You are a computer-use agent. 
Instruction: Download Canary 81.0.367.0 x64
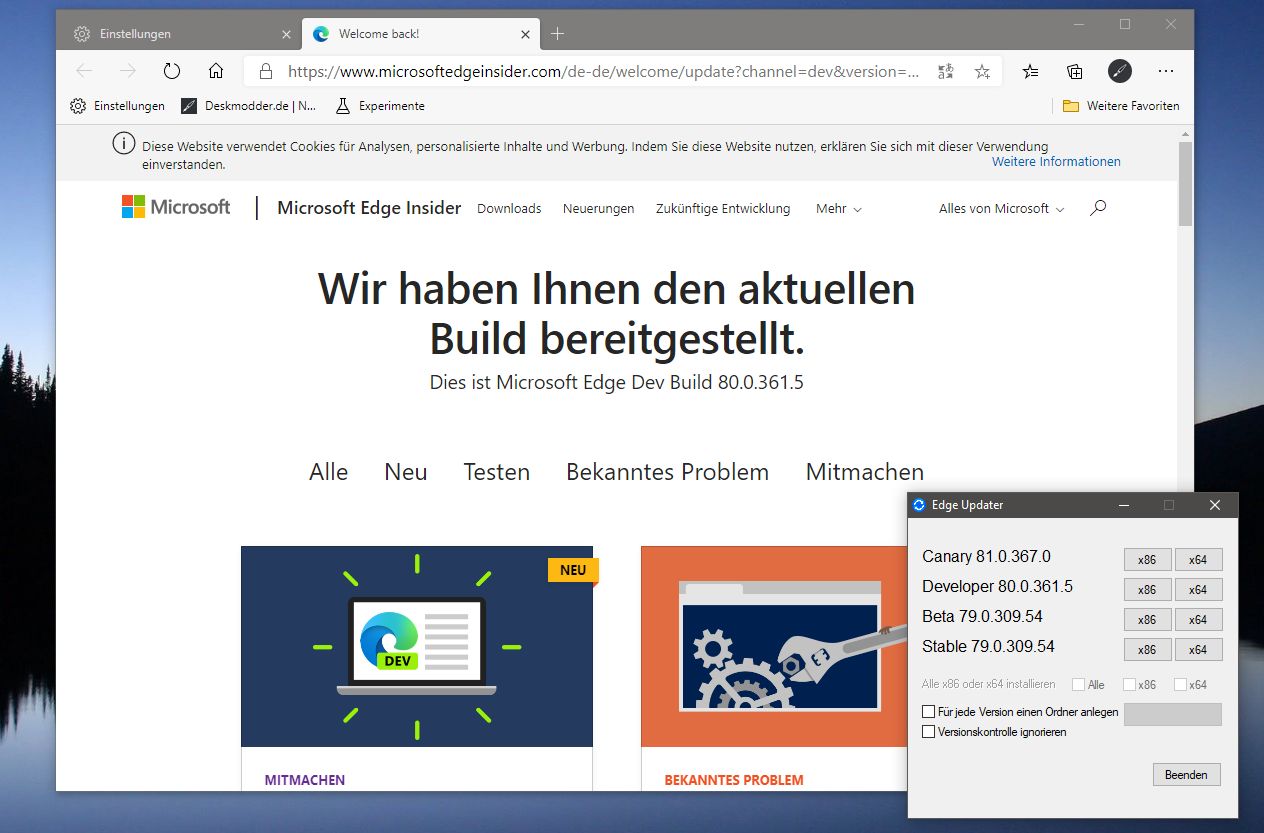(x=1198, y=560)
